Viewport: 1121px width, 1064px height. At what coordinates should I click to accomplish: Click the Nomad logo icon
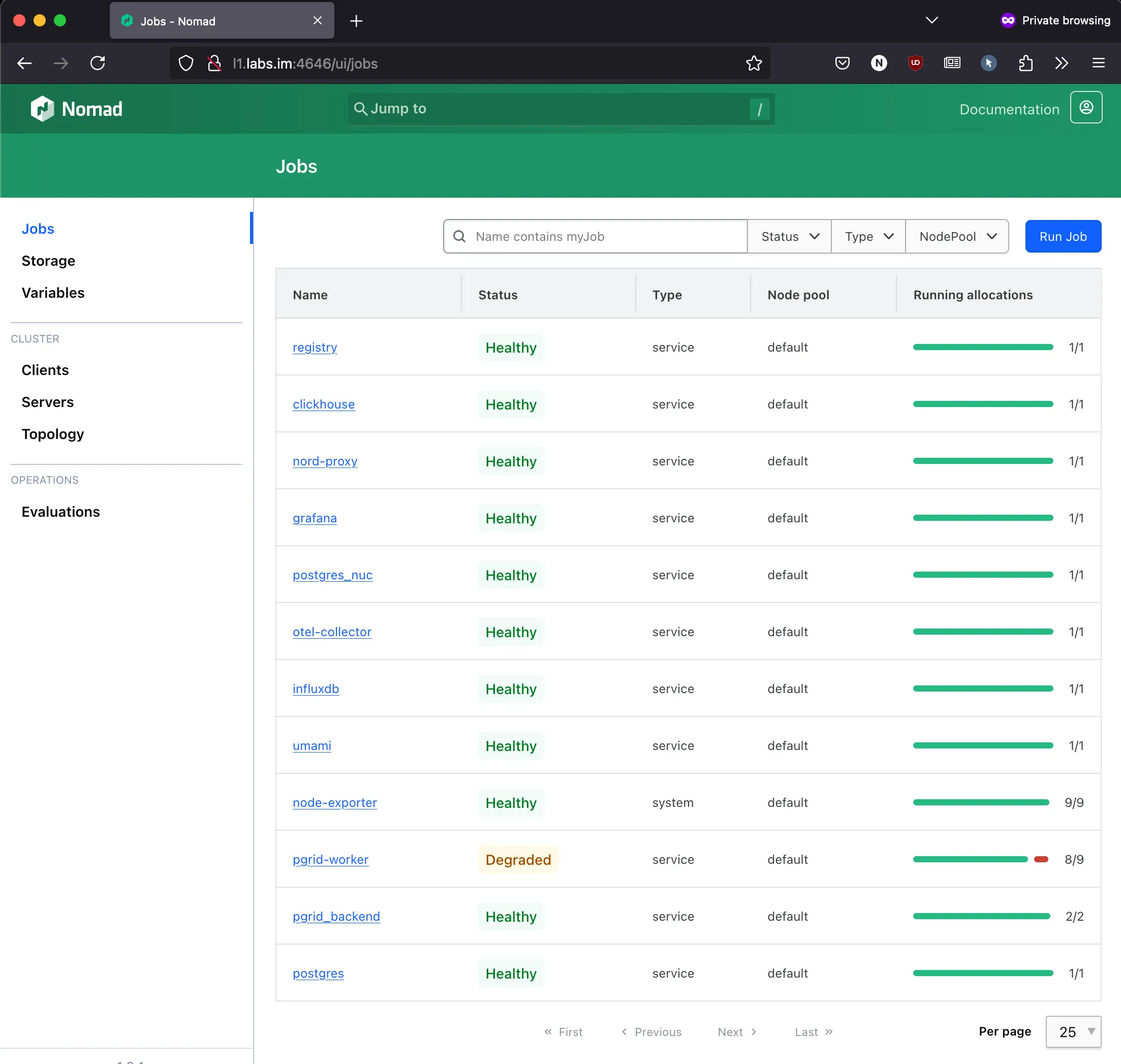(x=43, y=108)
